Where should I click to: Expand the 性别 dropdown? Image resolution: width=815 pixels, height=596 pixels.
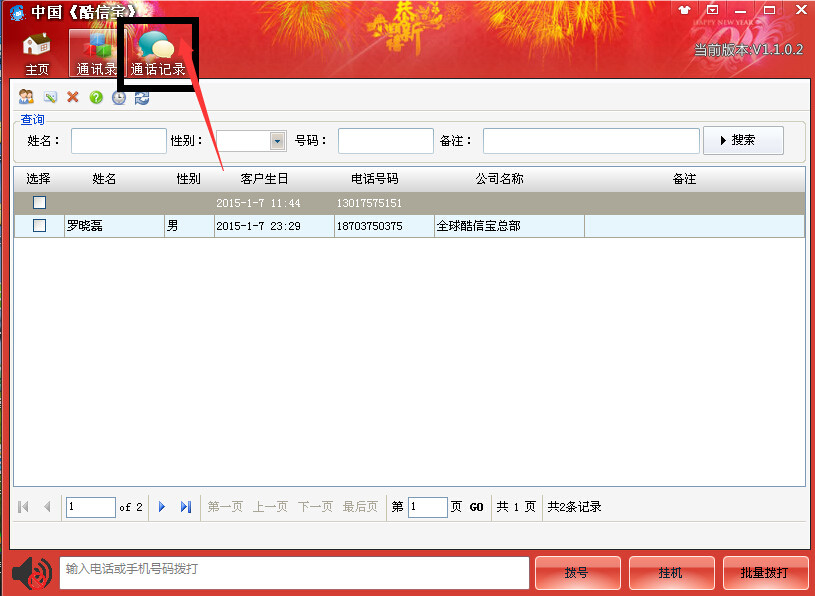[x=278, y=141]
